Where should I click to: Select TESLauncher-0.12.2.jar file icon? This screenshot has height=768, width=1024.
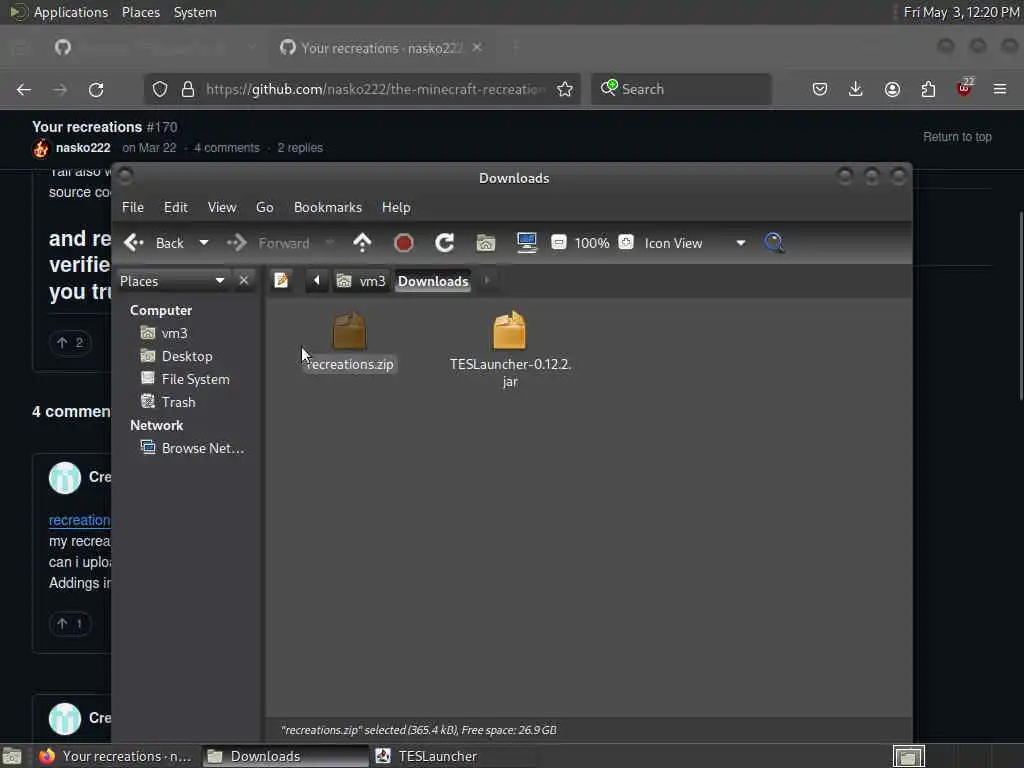coord(509,330)
